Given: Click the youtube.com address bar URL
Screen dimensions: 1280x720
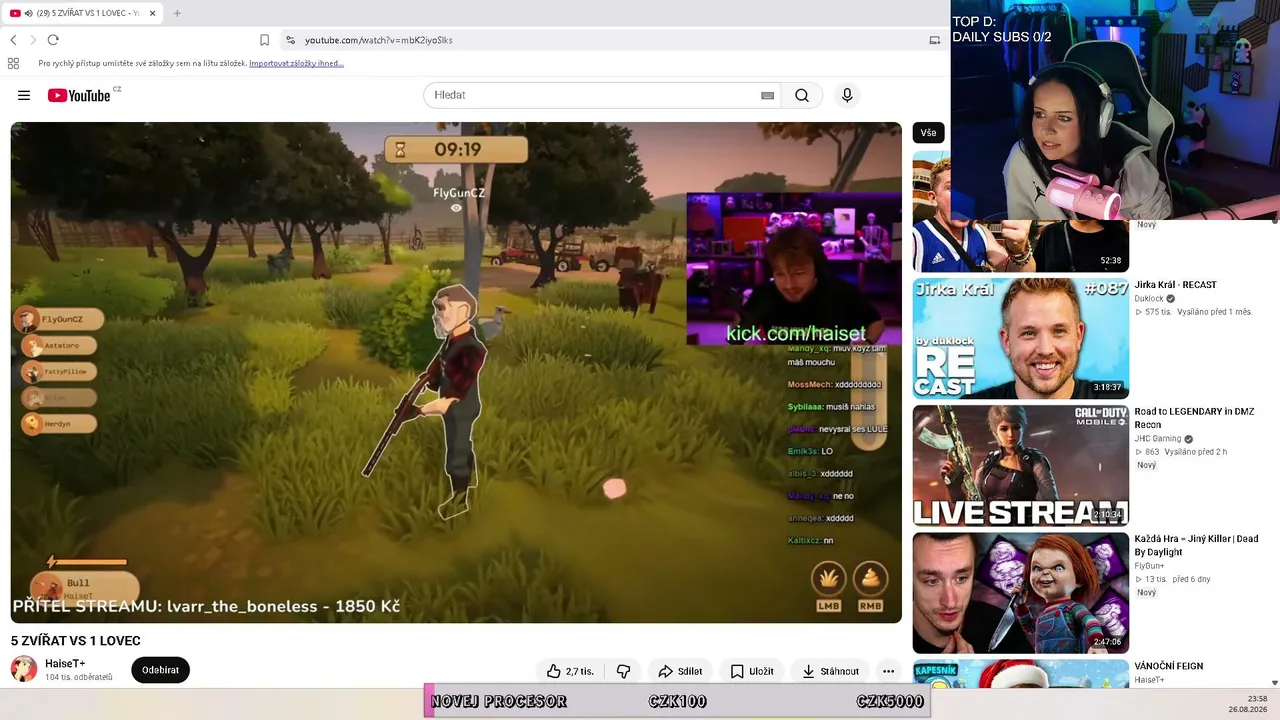Looking at the screenshot, I should 379,40.
